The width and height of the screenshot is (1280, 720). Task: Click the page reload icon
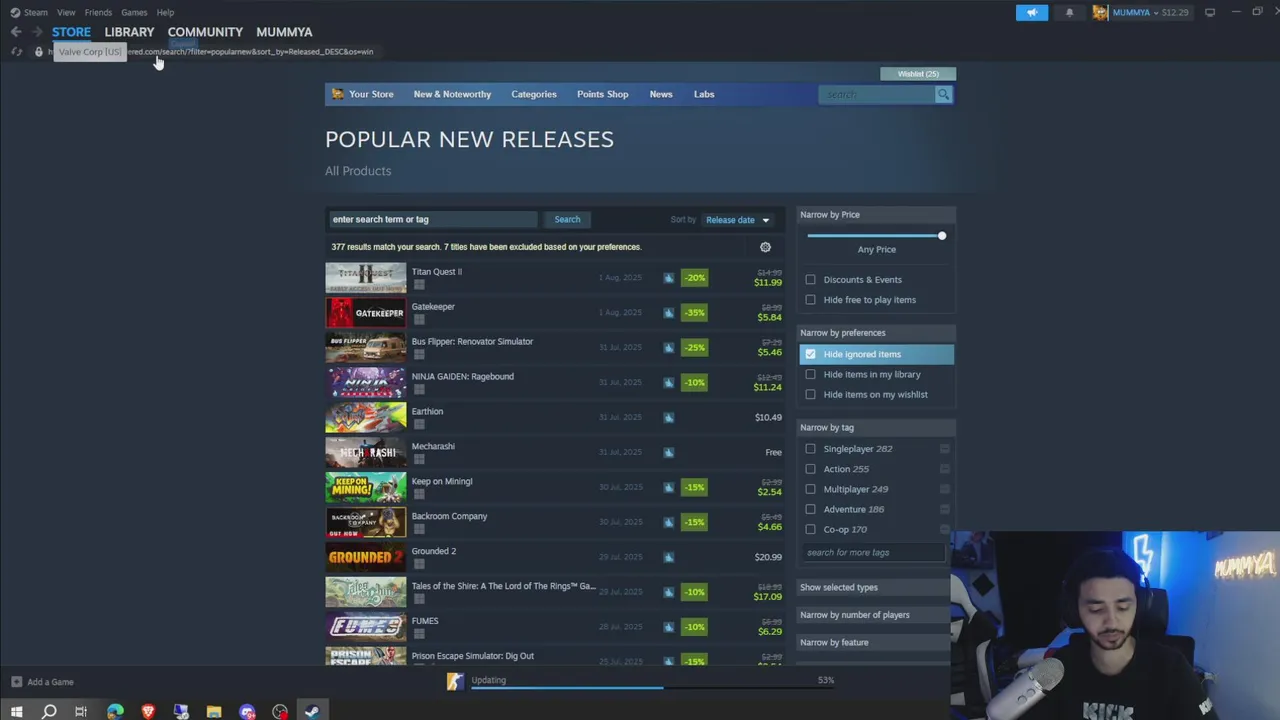click(x=16, y=52)
